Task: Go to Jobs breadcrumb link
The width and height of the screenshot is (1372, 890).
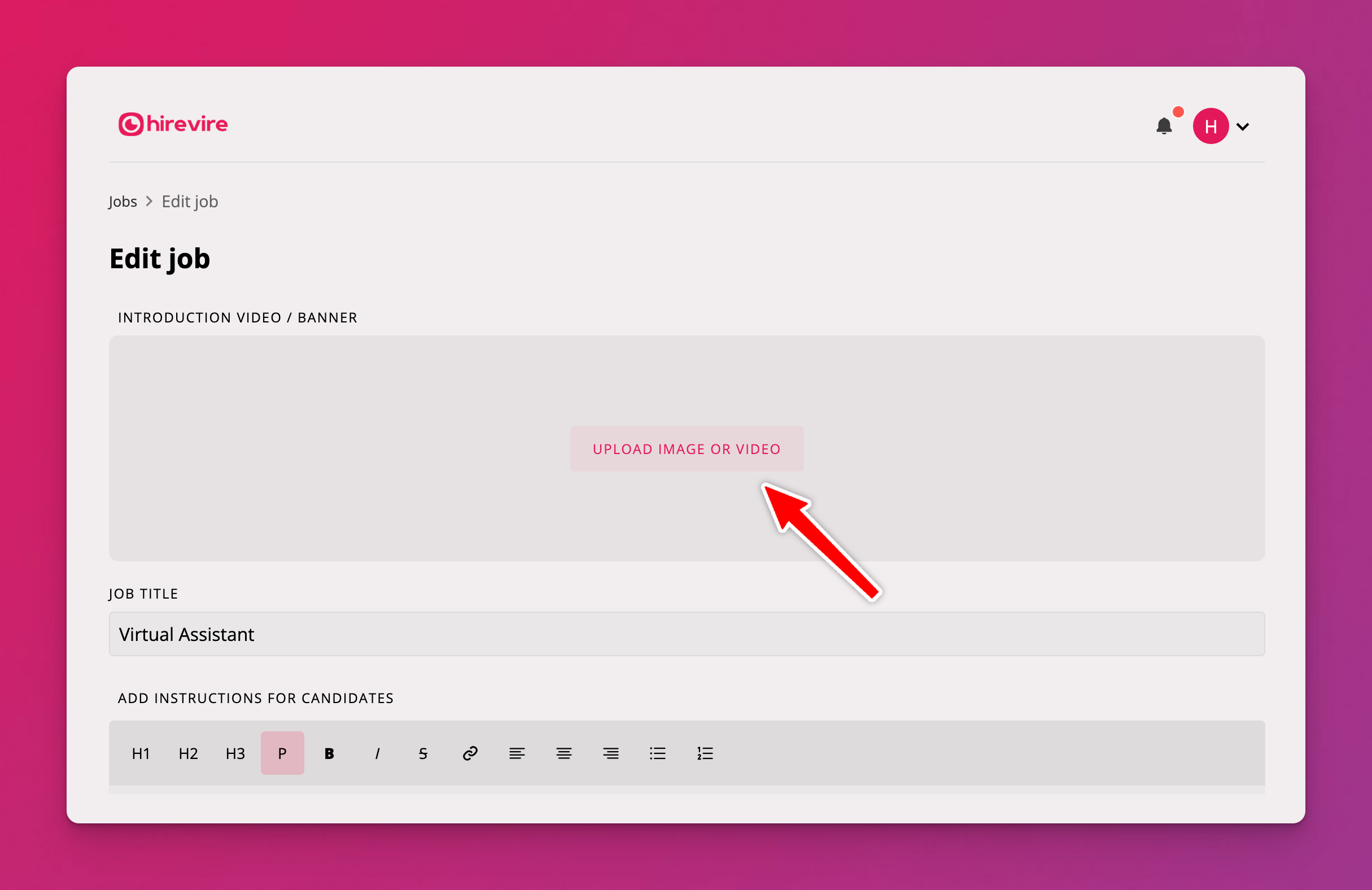Action: click(x=123, y=201)
